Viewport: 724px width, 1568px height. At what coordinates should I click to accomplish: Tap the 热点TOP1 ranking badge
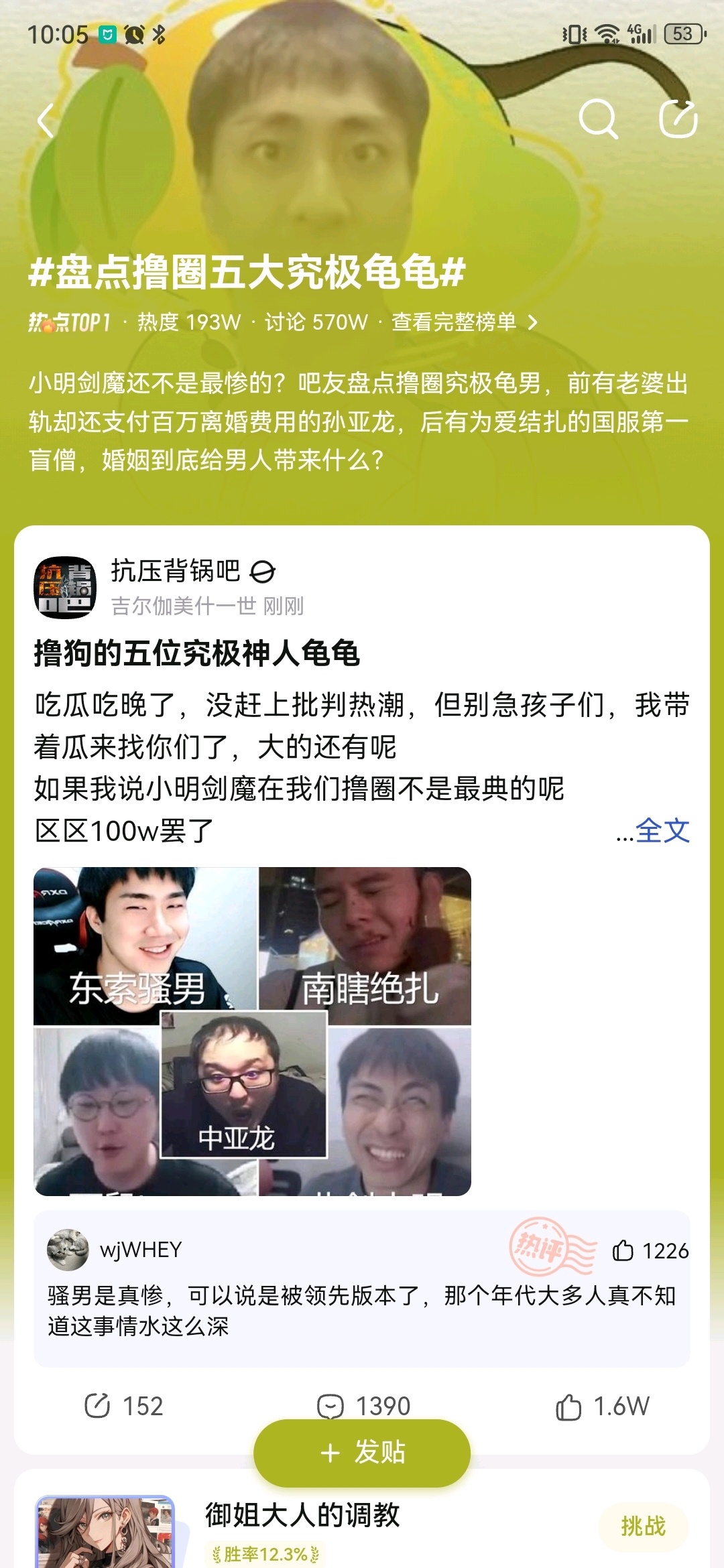pos(69,322)
